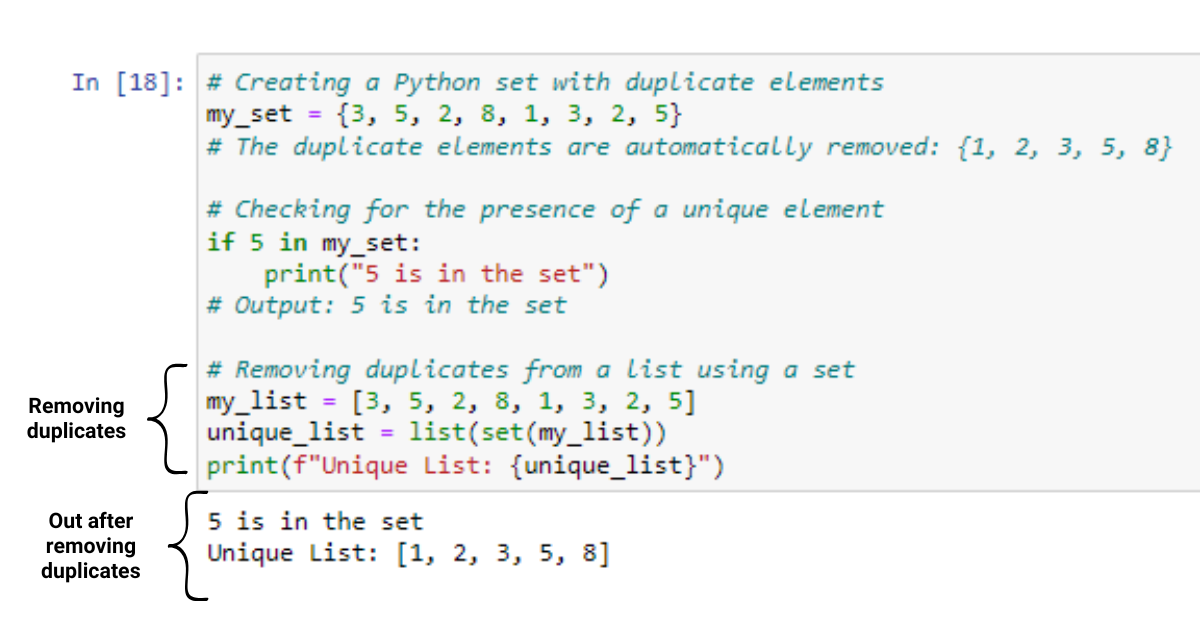Click the 'Unique List: [1, 2, 3, 5, 8]' output
Screen dimensions: 1200x630
point(408,553)
